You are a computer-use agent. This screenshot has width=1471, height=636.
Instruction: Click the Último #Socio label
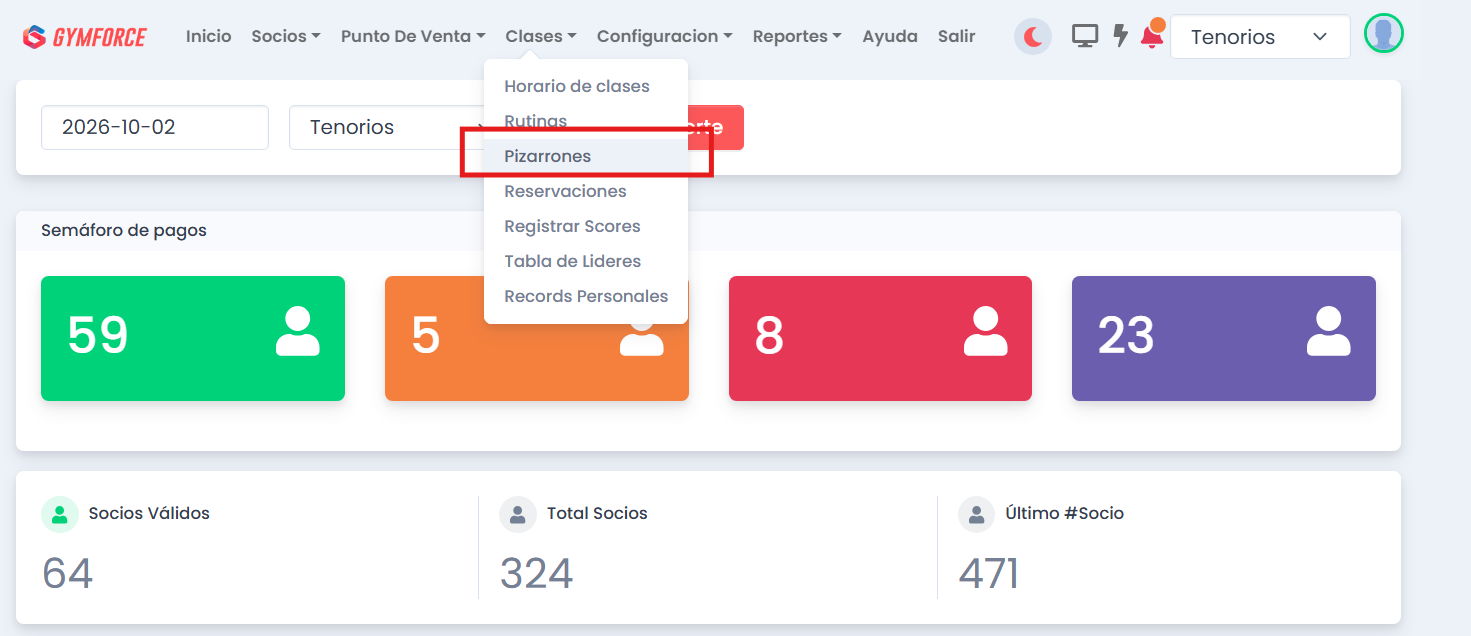1065,513
